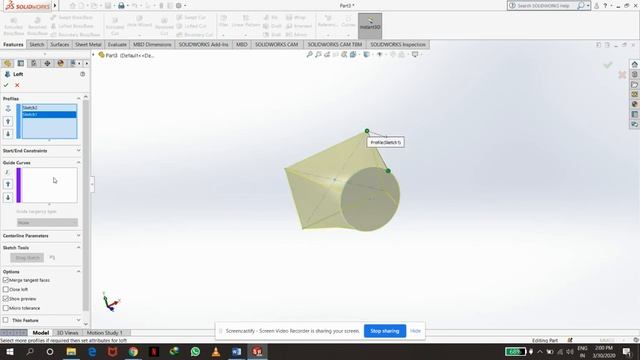This screenshot has height=360, width=640.
Task: Open the SOLIDWORKS CAM ribbon tab
Action: click(x=277, y=44)
